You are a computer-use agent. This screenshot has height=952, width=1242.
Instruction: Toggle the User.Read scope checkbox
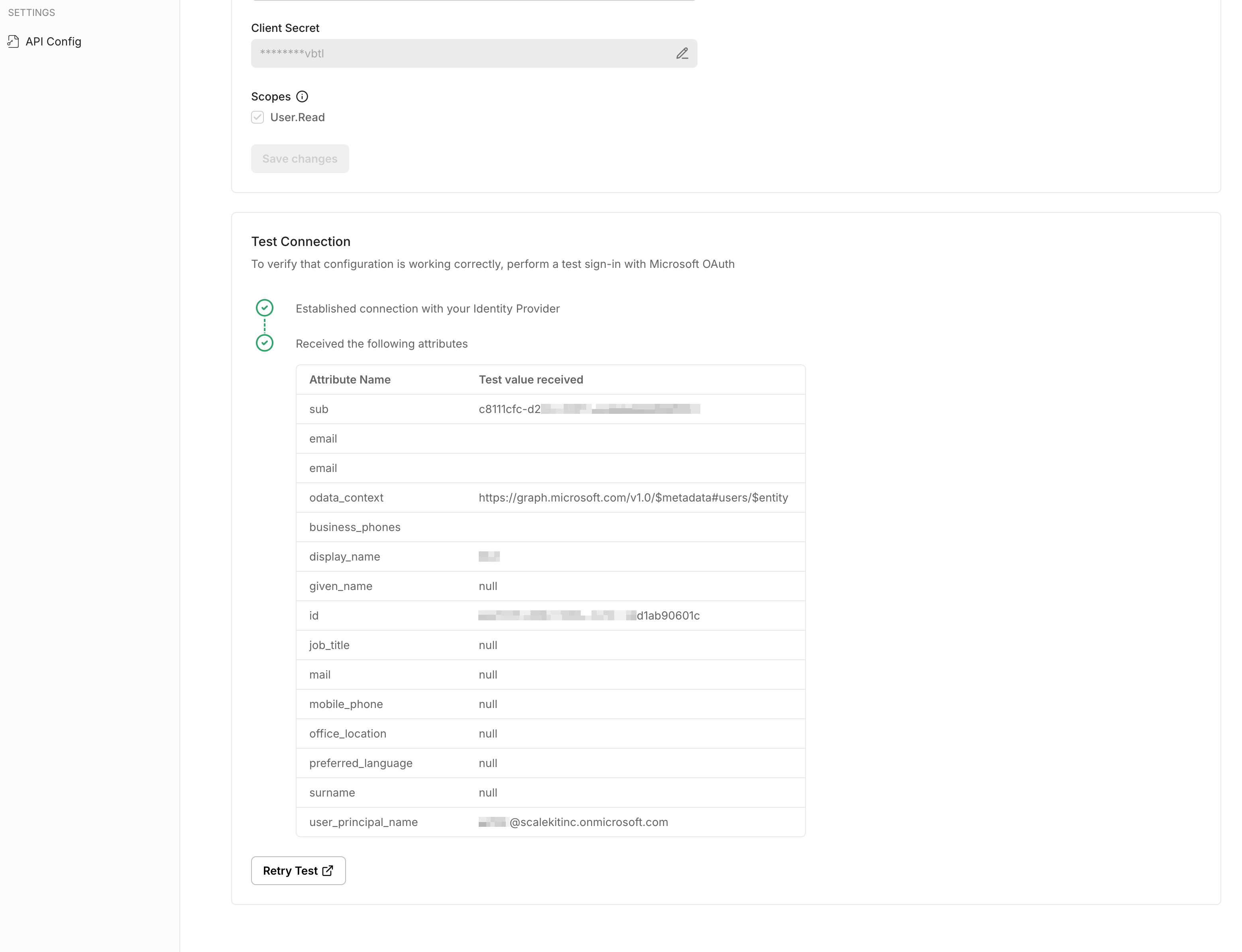pyautogui.click(x=257, y=117)
